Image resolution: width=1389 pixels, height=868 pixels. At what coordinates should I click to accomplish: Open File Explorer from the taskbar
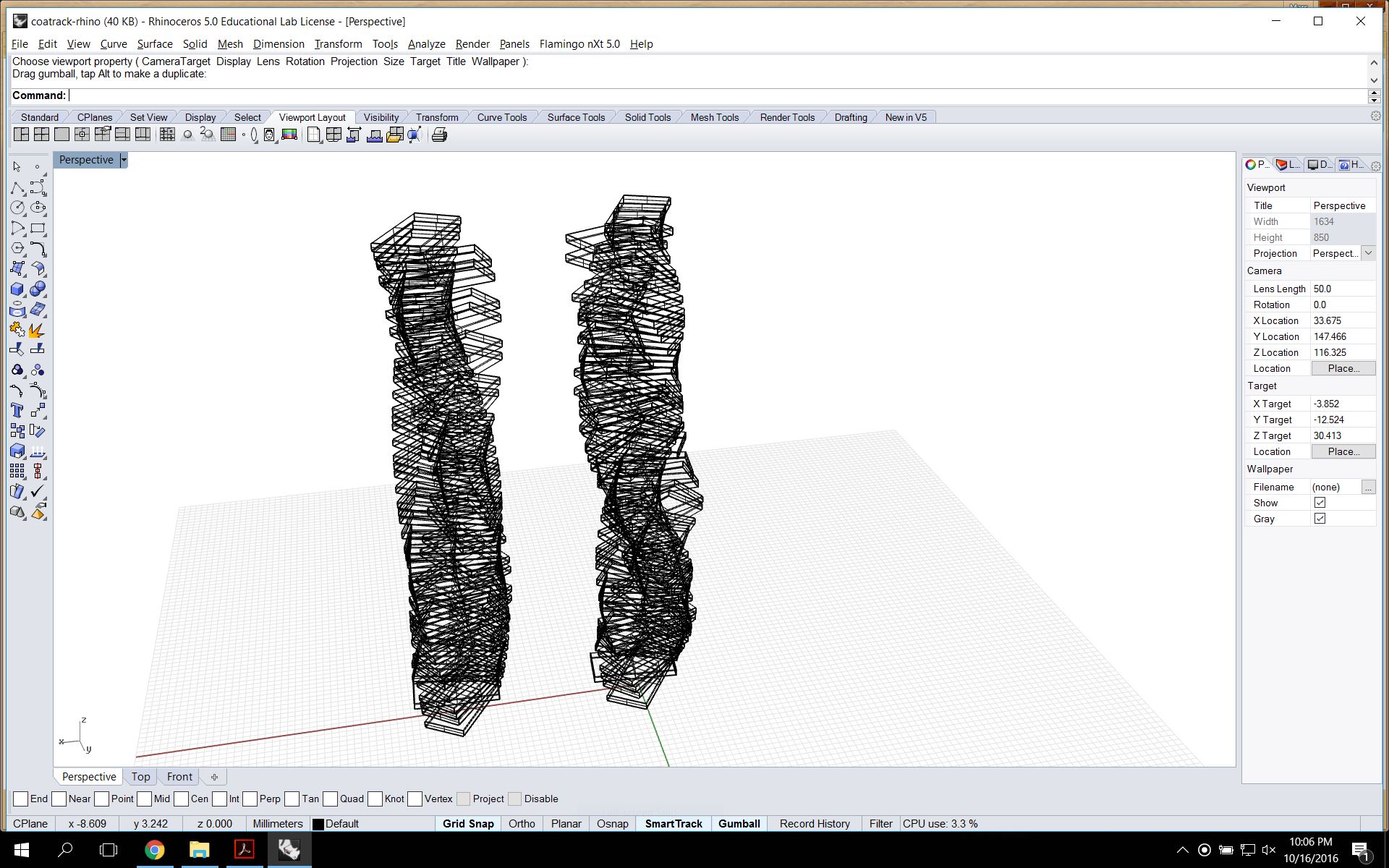[200, 850]
